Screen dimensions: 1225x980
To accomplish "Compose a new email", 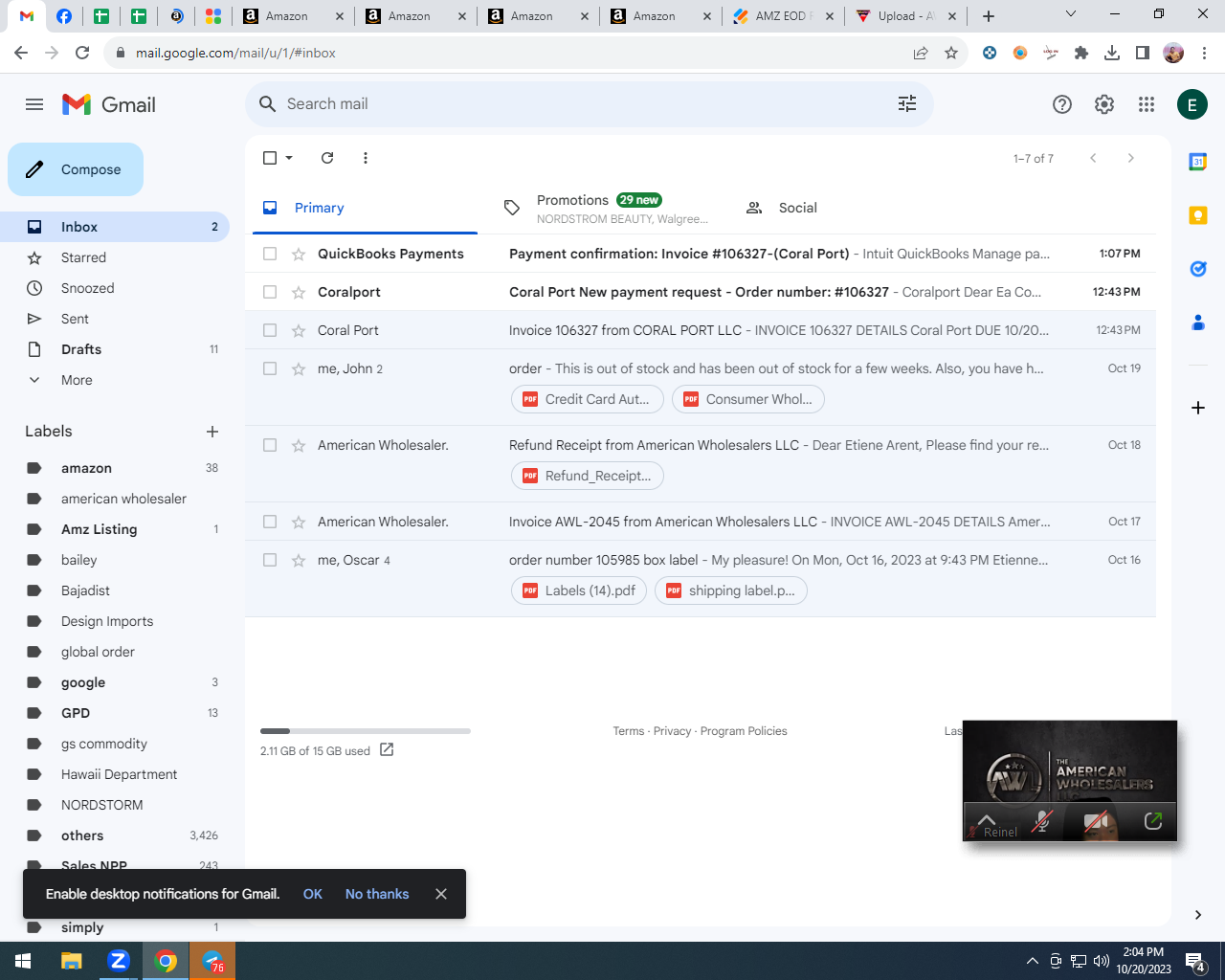I will 76,169.
